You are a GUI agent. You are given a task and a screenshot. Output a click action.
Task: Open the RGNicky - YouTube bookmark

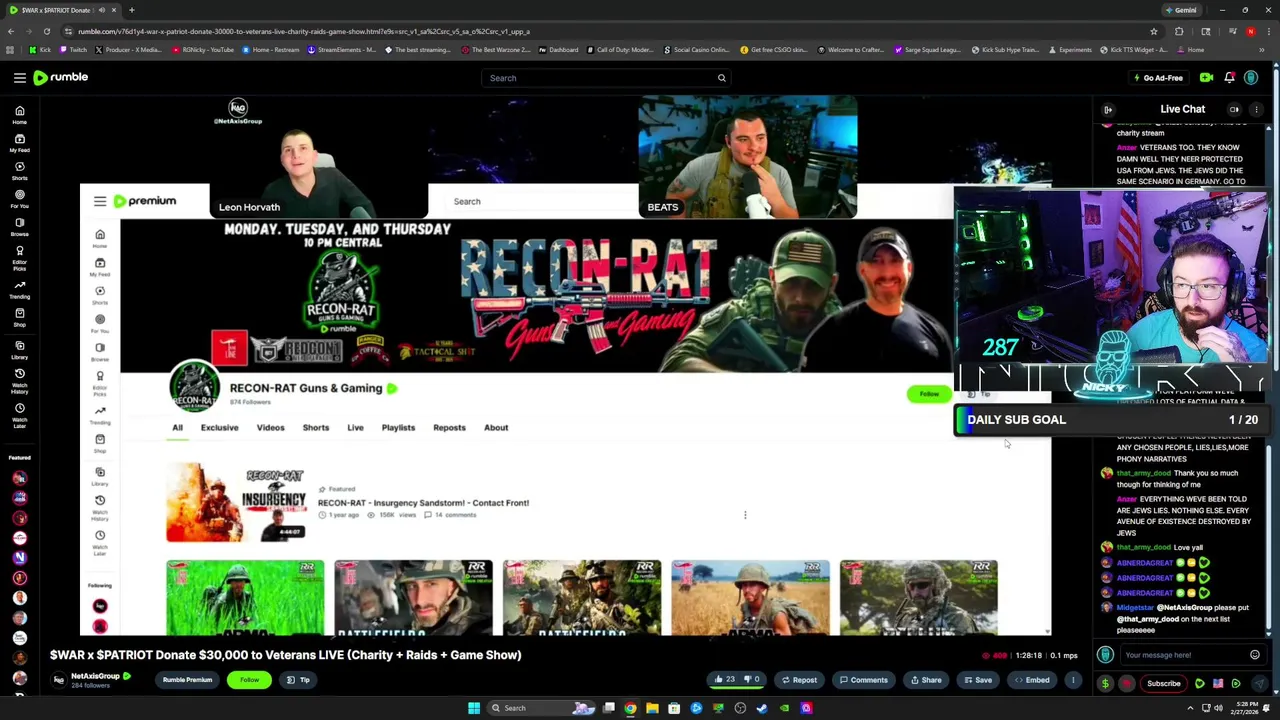click(x=203, y=50)
